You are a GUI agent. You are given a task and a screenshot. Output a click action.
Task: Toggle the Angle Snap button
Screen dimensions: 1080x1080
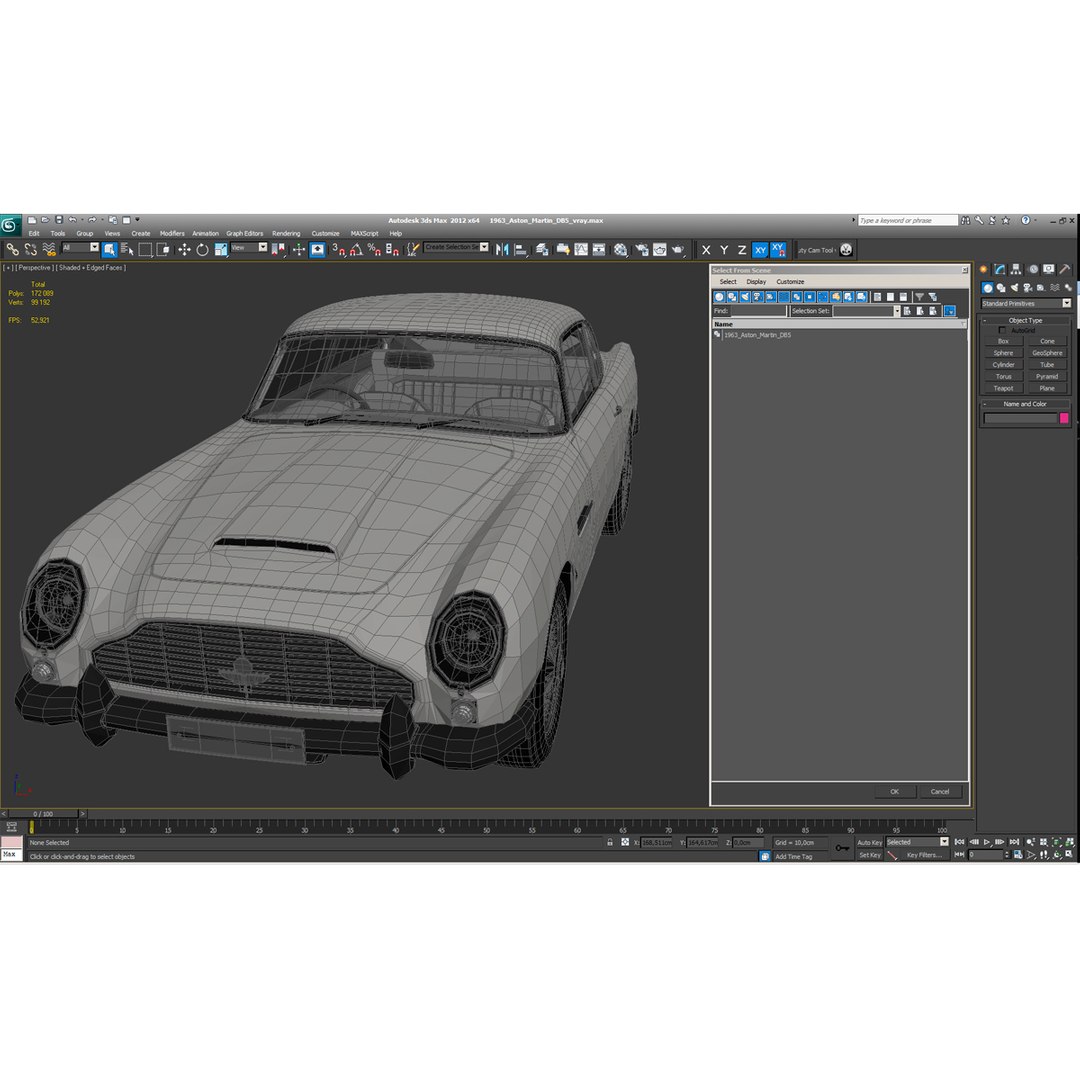coord(356,250)
